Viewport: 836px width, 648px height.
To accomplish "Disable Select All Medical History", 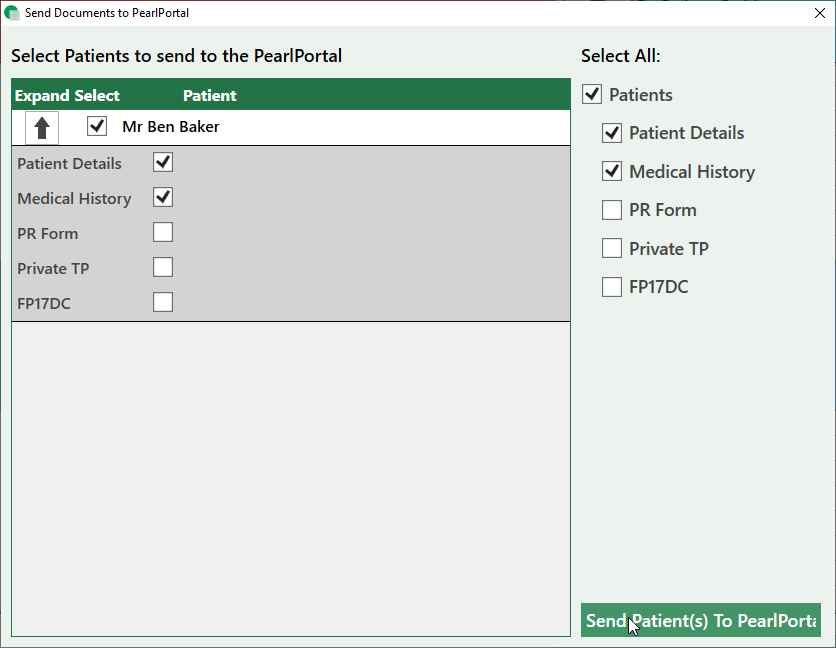I will pyautogui.click(x=612, y=172).
